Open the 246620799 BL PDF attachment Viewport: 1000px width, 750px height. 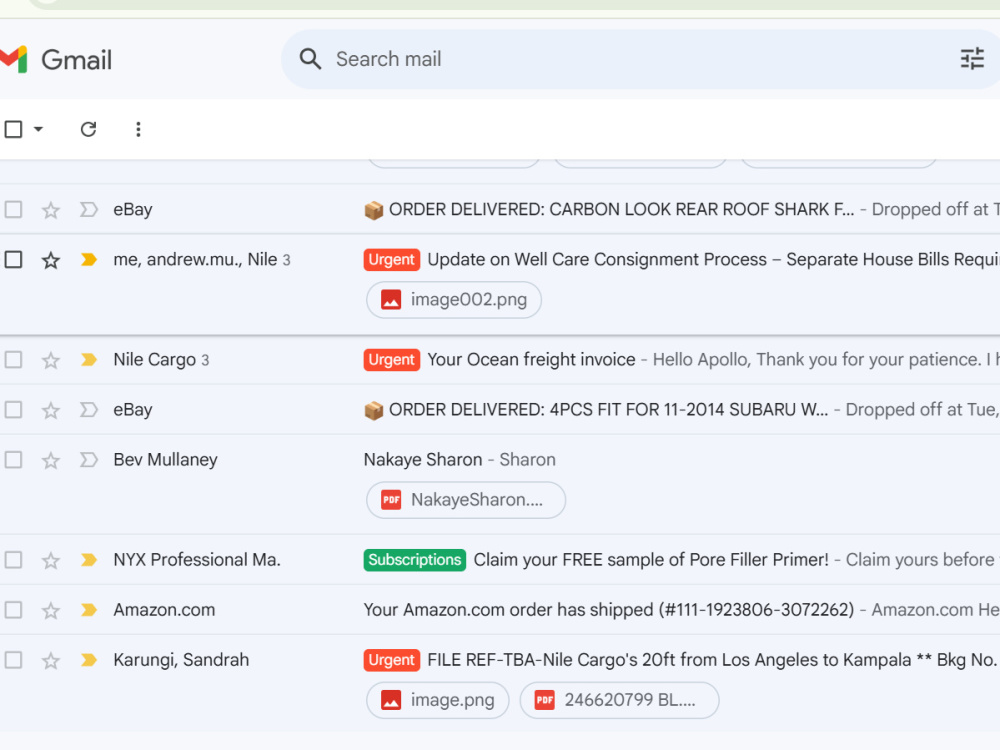point(619,700)
